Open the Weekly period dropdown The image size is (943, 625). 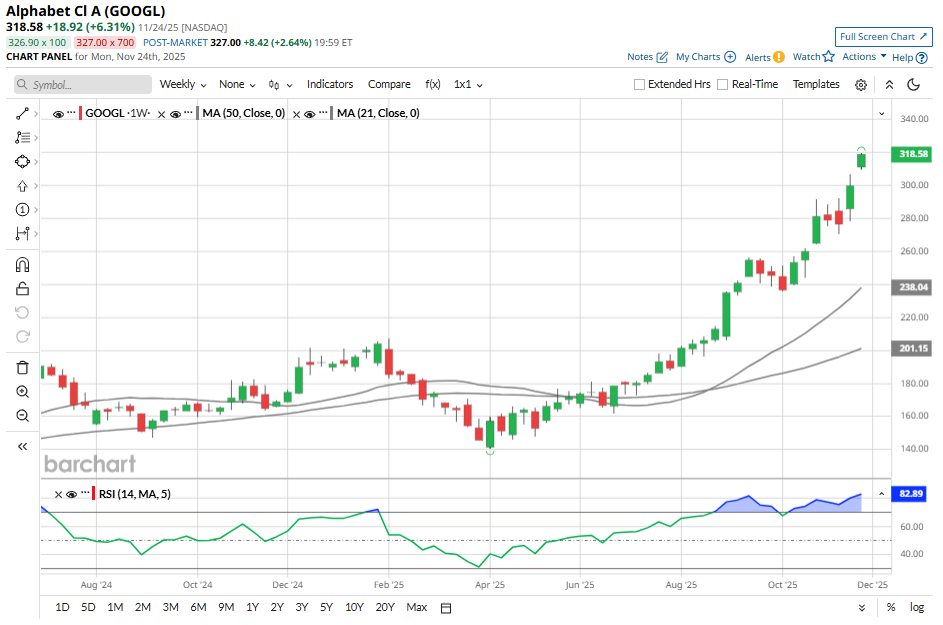point(183,84)
